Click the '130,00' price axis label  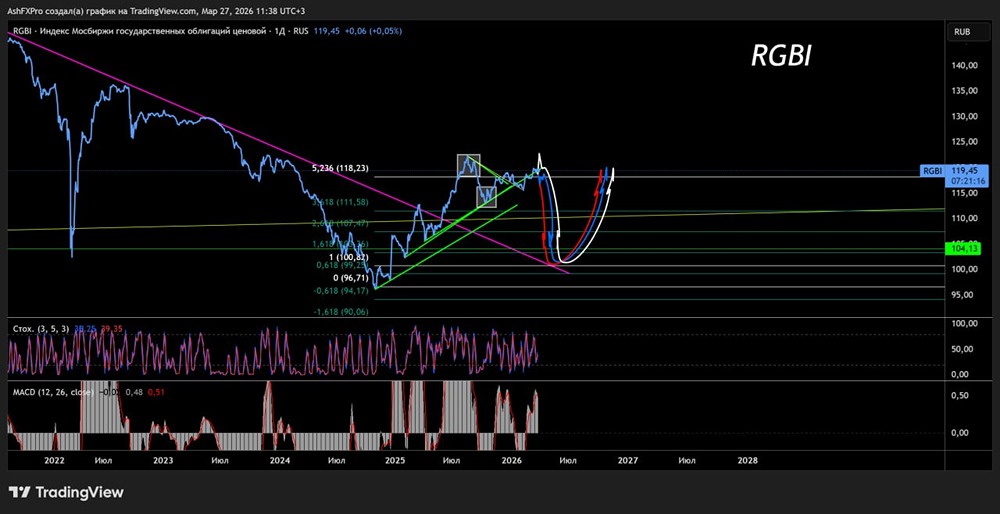click(x=965, y=116)
